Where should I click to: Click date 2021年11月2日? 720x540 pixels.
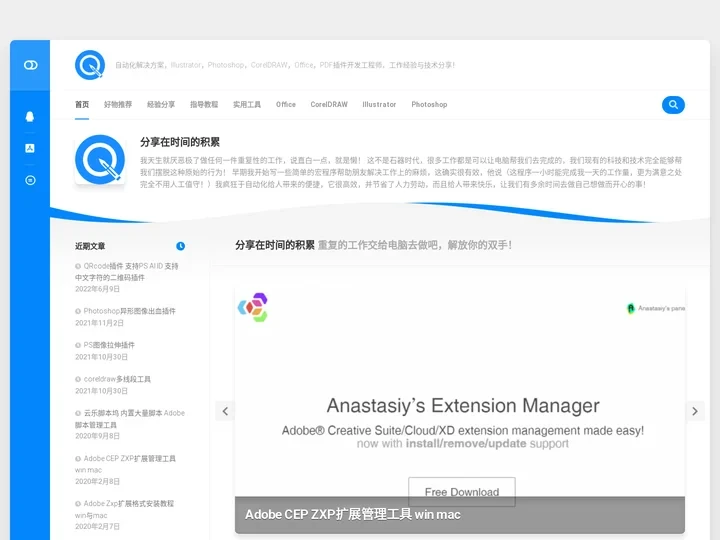point(99,323)
